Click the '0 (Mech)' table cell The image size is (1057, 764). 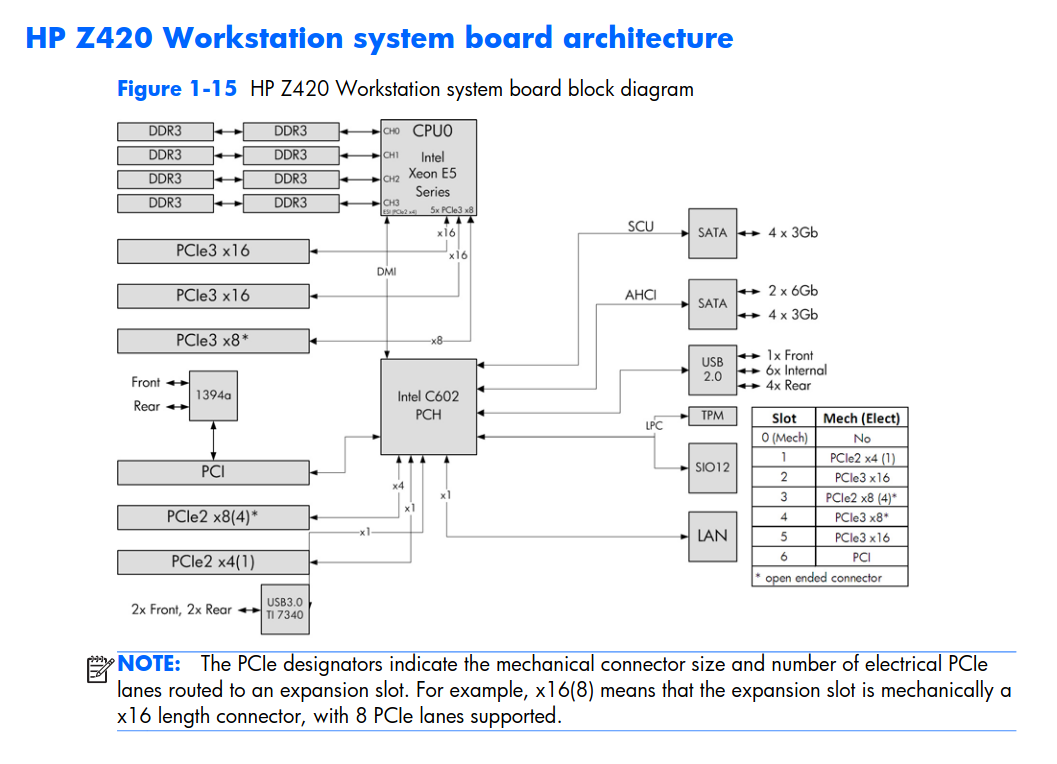point(784,438)
